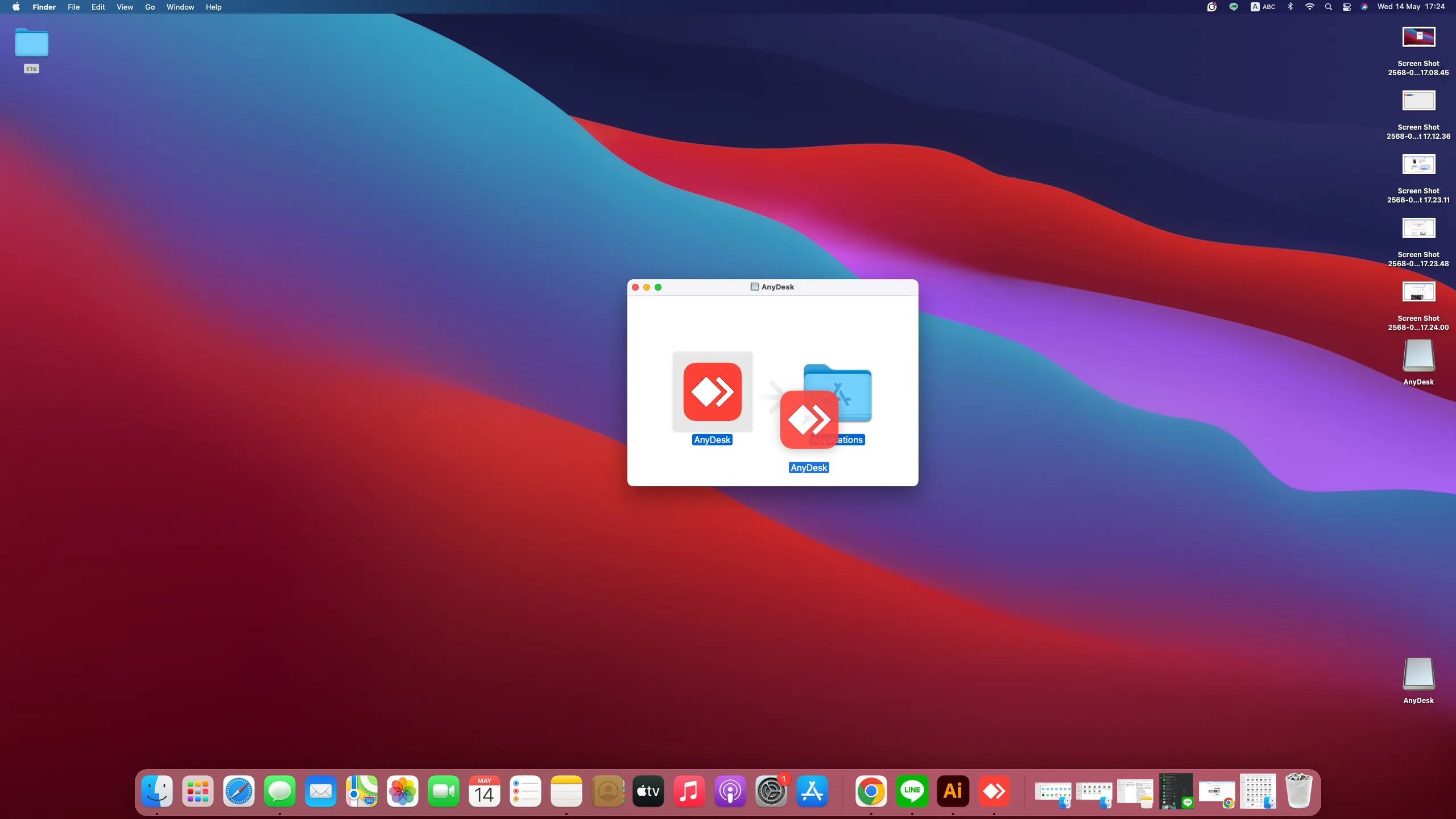Open the ABC input source menu
This screenshot has width=1456, height=819.
click(1263, 7)
